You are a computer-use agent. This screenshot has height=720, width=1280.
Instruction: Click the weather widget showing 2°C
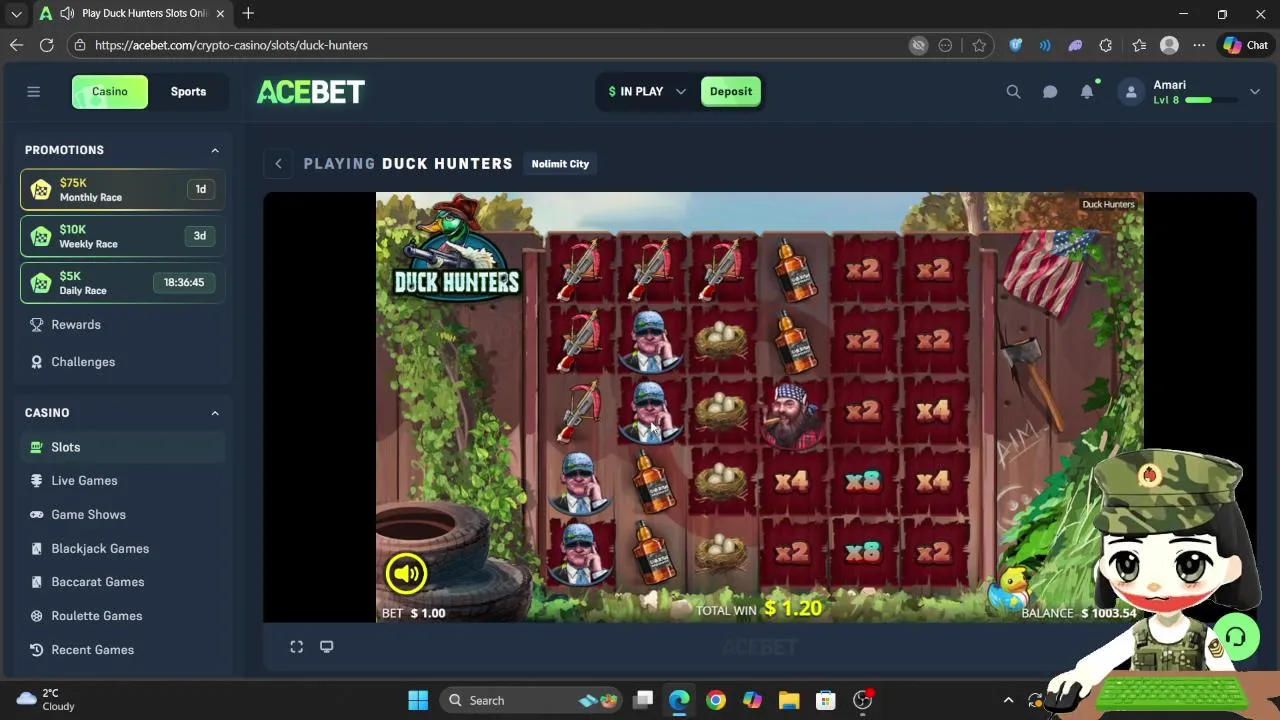[x=46, y=700]
